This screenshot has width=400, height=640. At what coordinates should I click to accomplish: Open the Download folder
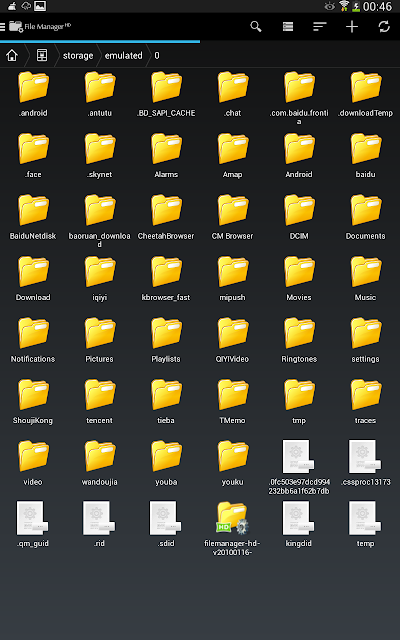[x=33, y=278]
